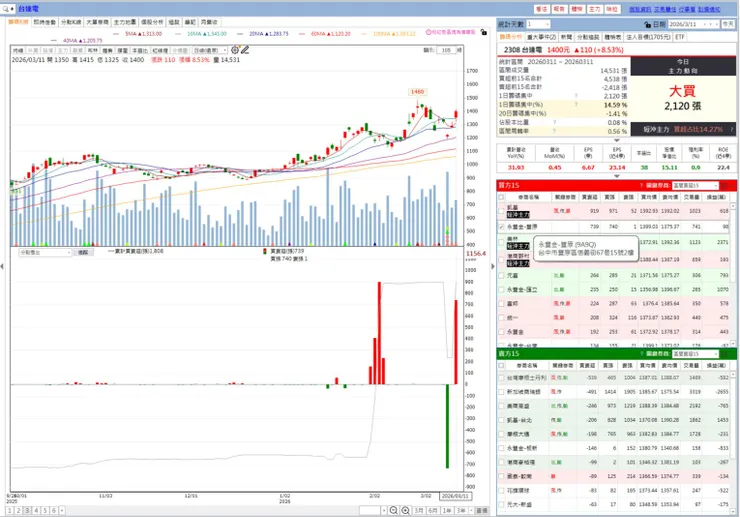Open the search icon dropdown arrow
This screenshot has width=740, height=517.
(x=12, y=8)
